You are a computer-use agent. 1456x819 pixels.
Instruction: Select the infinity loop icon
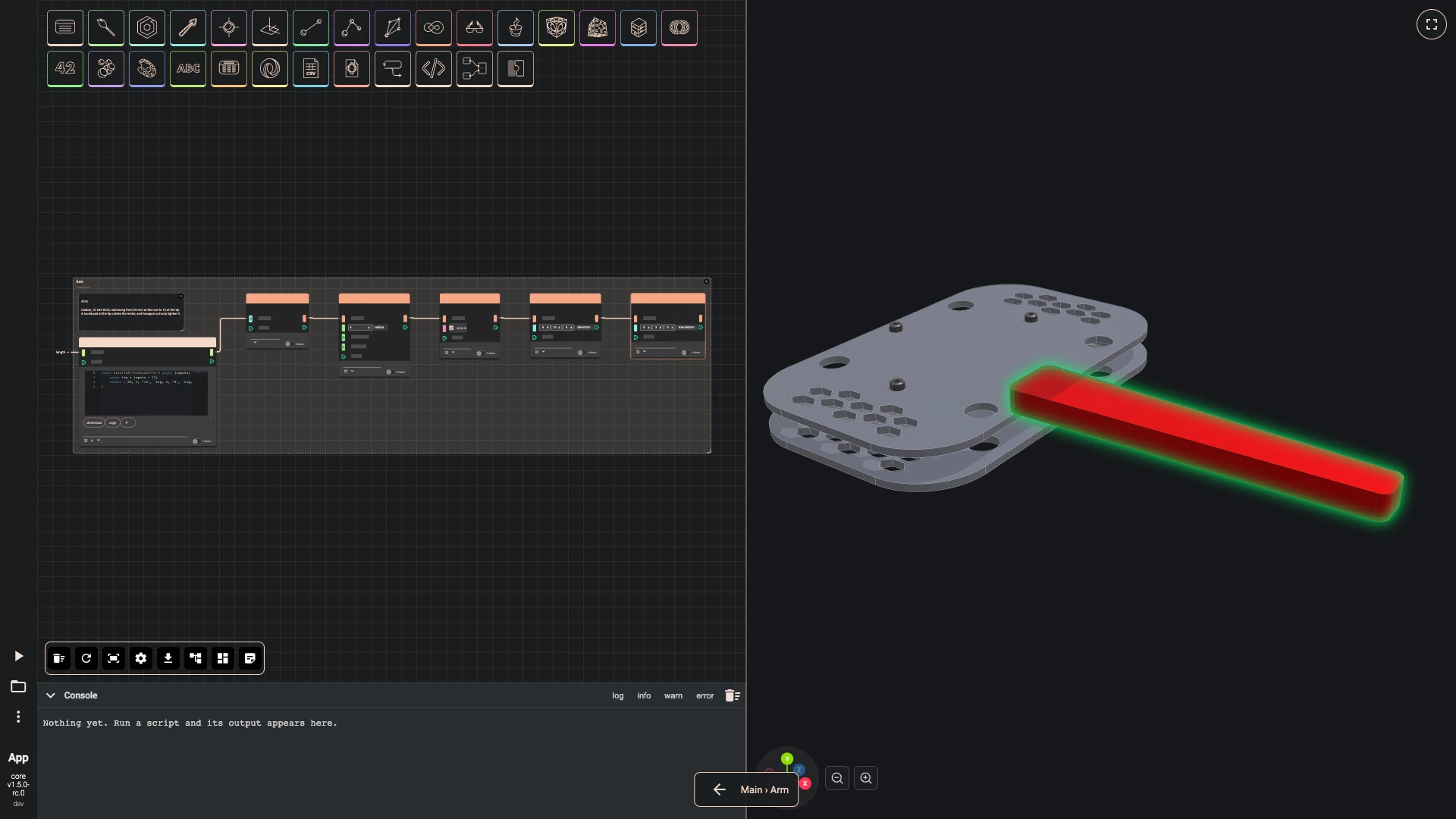(434, 28)
